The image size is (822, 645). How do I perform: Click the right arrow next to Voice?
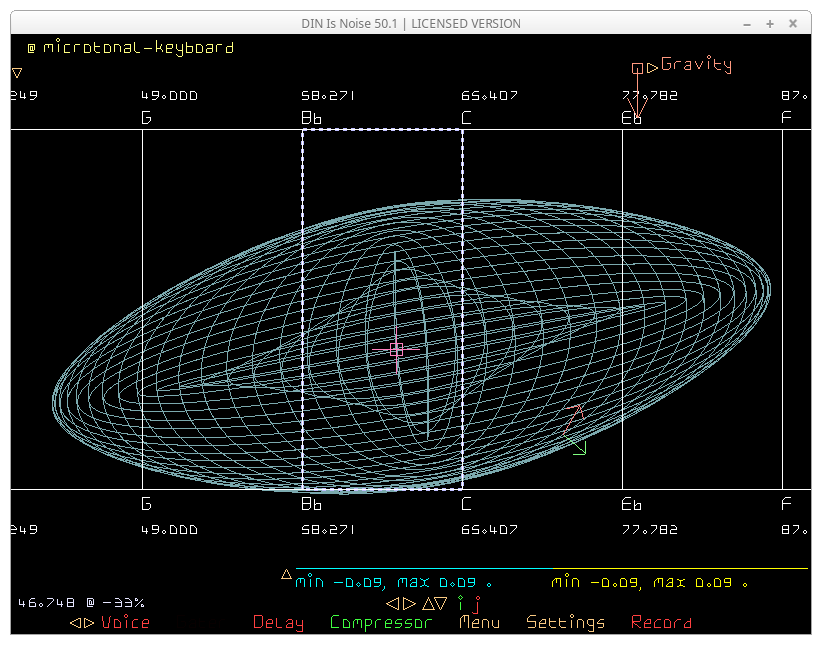tap(89, 623)
